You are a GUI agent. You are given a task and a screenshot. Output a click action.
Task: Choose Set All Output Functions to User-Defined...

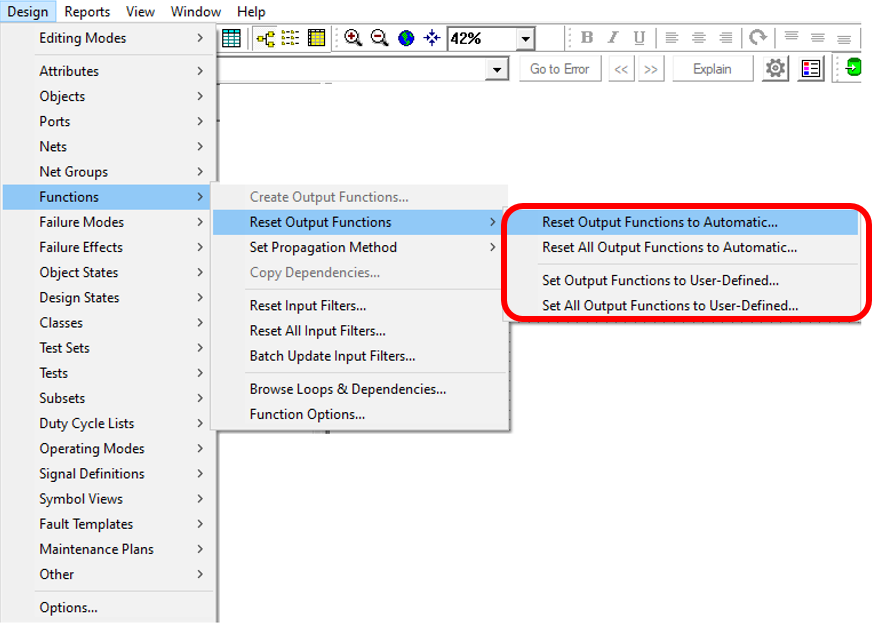683,306
